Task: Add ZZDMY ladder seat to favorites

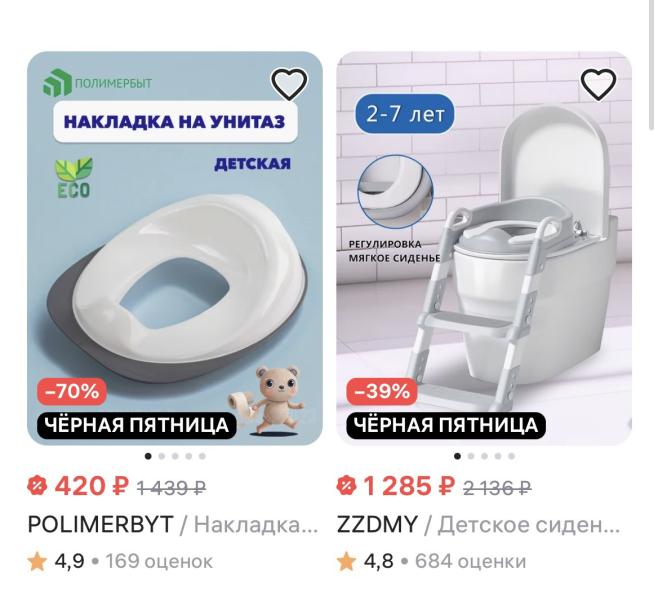Action: click(598, 83)
